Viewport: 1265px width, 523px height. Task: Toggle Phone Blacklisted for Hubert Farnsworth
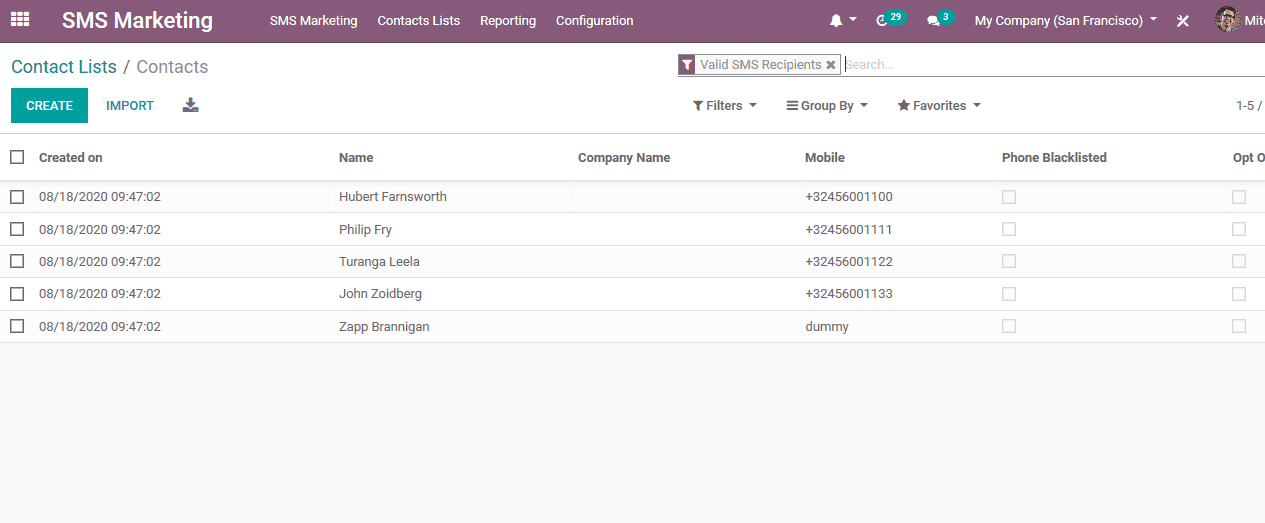click(1009, 197)
